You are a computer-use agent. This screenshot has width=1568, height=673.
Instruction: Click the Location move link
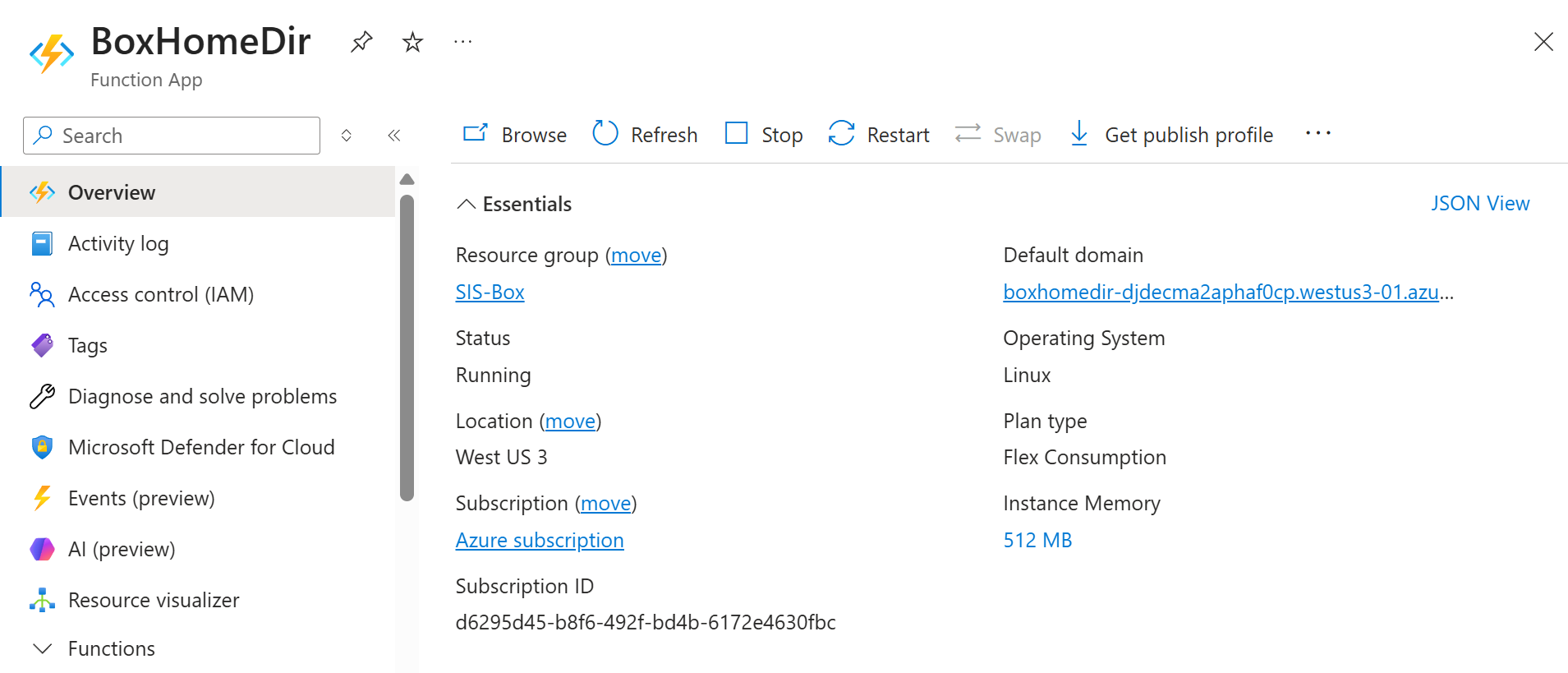(570, 422)
